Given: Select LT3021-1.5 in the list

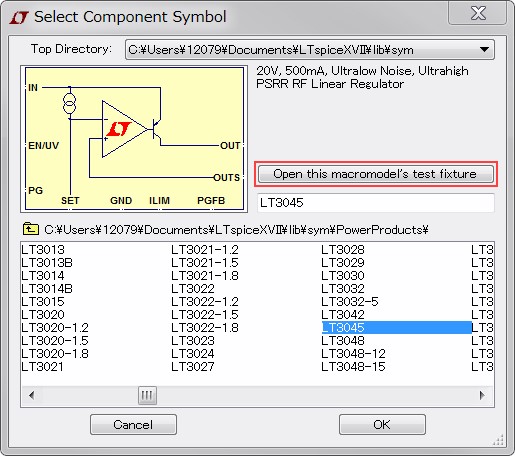Looking at the screenshot, I should [205, 263].
